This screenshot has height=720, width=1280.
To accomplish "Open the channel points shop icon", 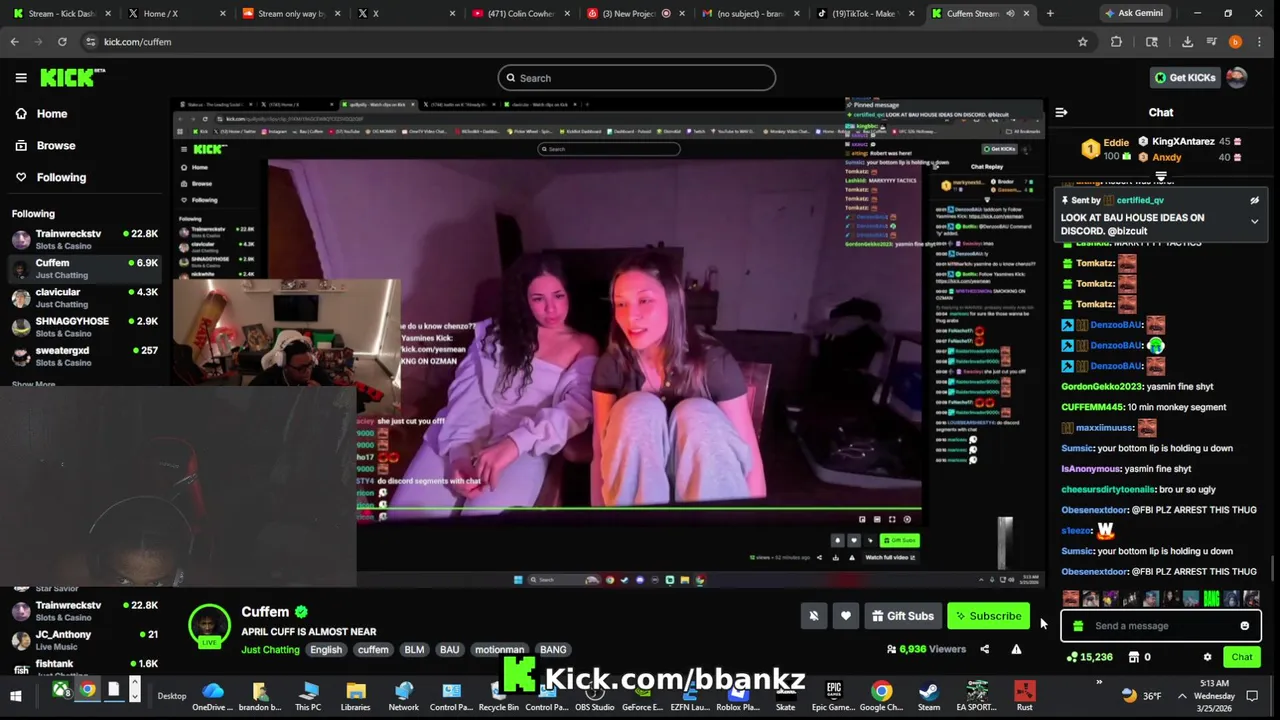I will click(x=1134, y=657).
